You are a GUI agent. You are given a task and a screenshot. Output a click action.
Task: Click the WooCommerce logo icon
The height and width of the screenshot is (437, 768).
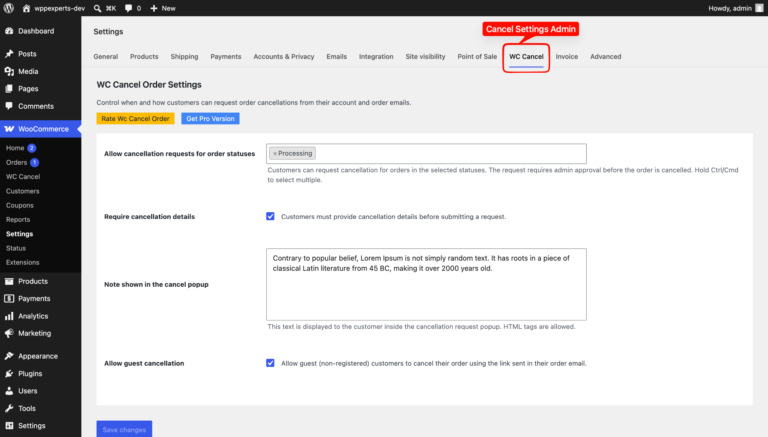point(9,129)
